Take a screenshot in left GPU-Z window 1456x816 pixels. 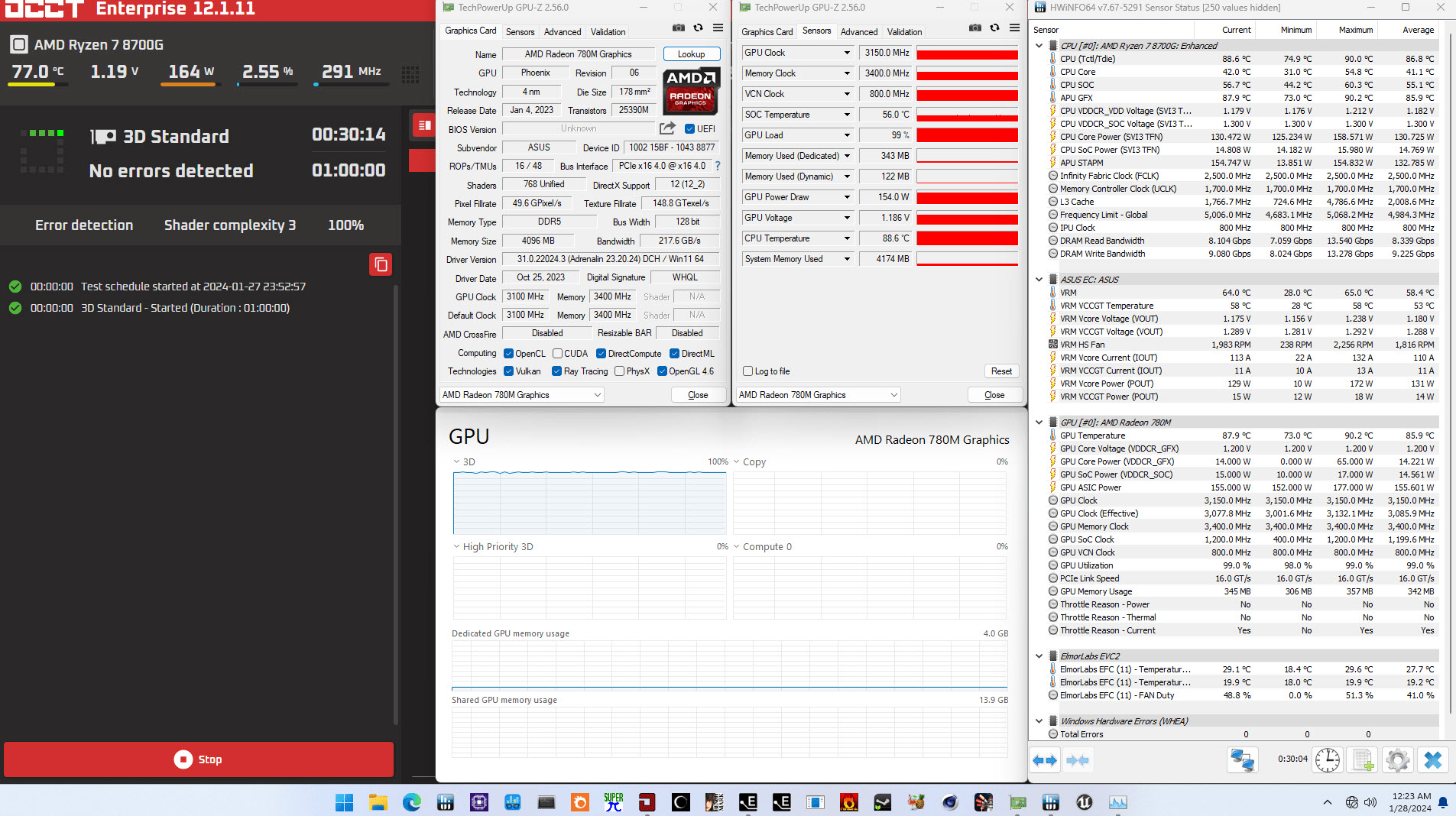[678, 28]
